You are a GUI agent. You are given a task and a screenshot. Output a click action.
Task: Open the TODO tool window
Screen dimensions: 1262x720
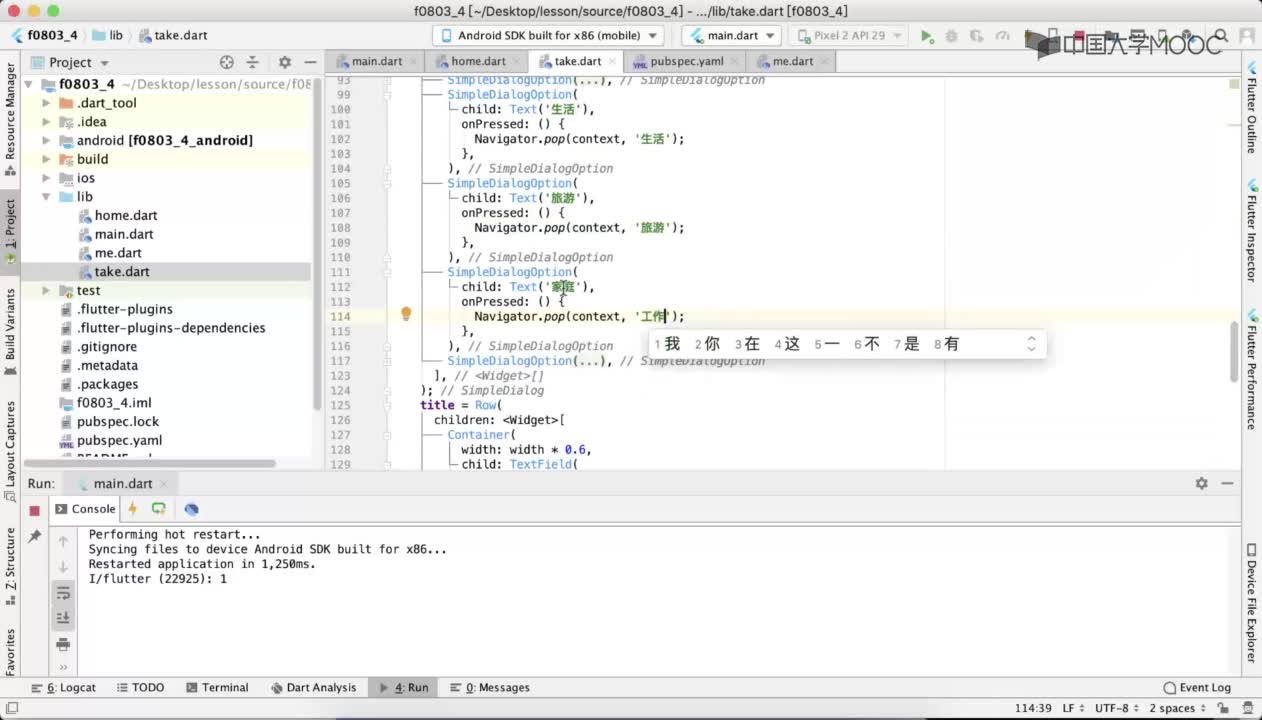[139, 688]
